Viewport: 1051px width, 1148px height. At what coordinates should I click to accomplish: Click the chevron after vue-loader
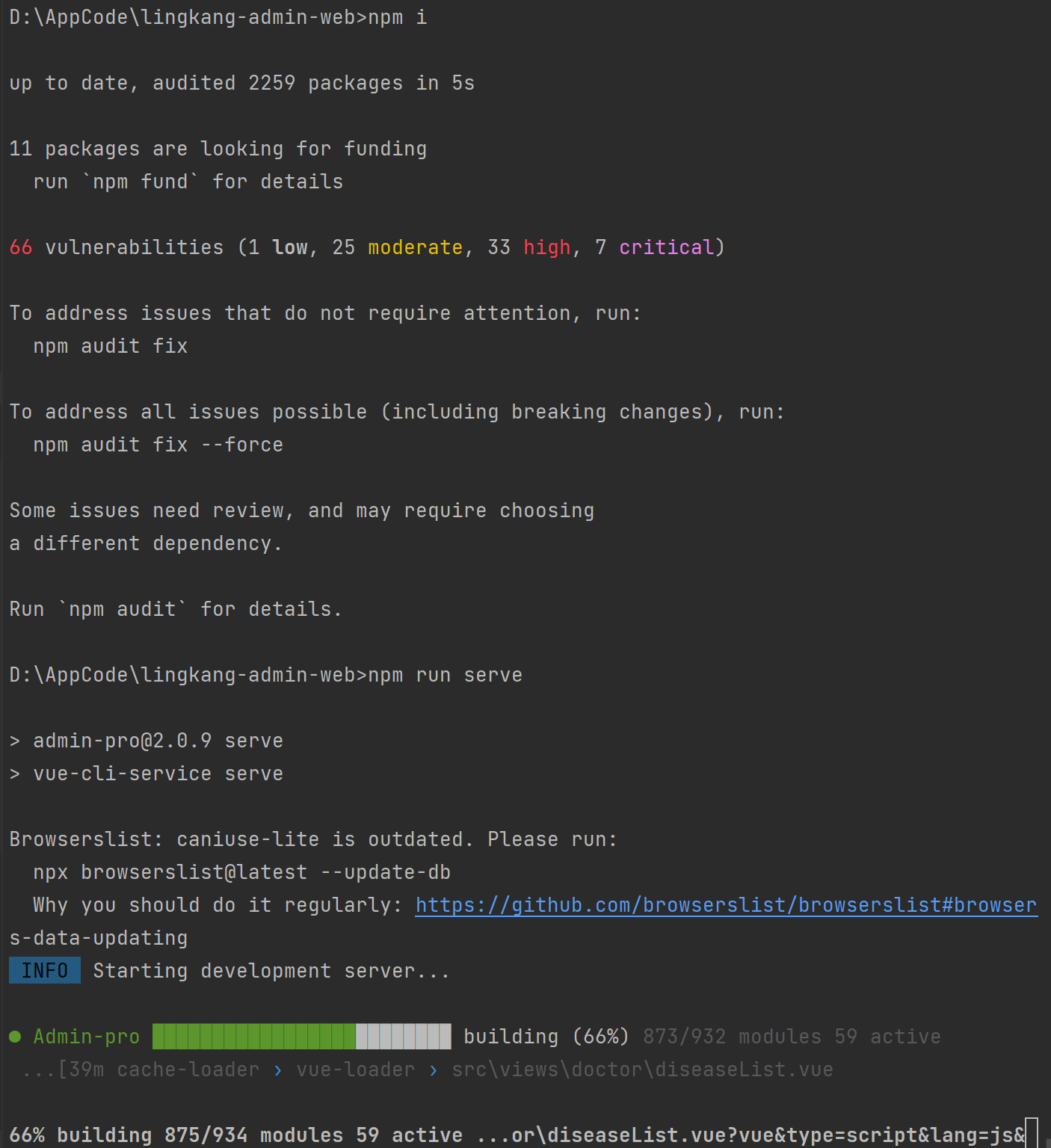pos(434,1070)
